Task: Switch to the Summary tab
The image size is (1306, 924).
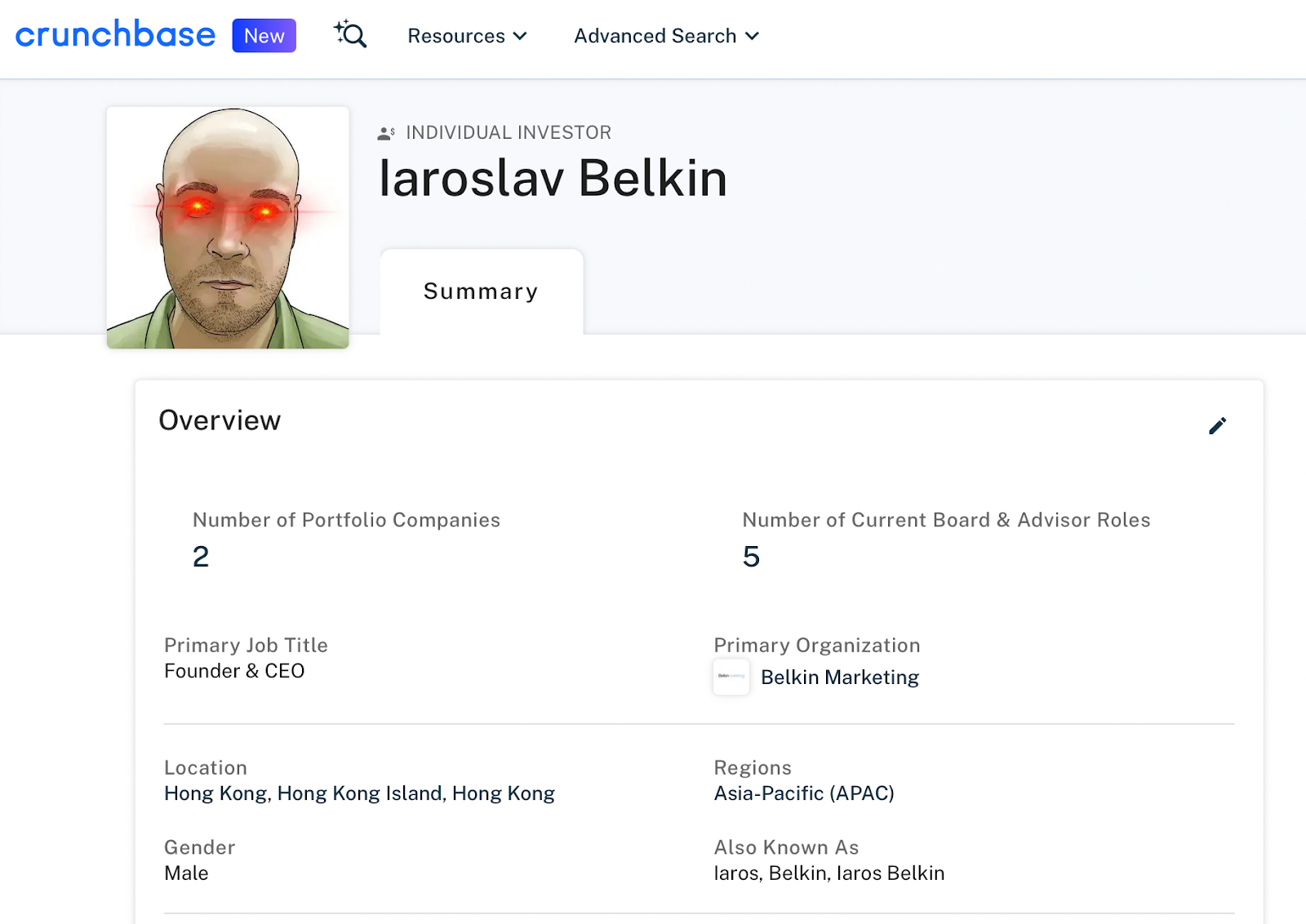Action: point(480,291)
